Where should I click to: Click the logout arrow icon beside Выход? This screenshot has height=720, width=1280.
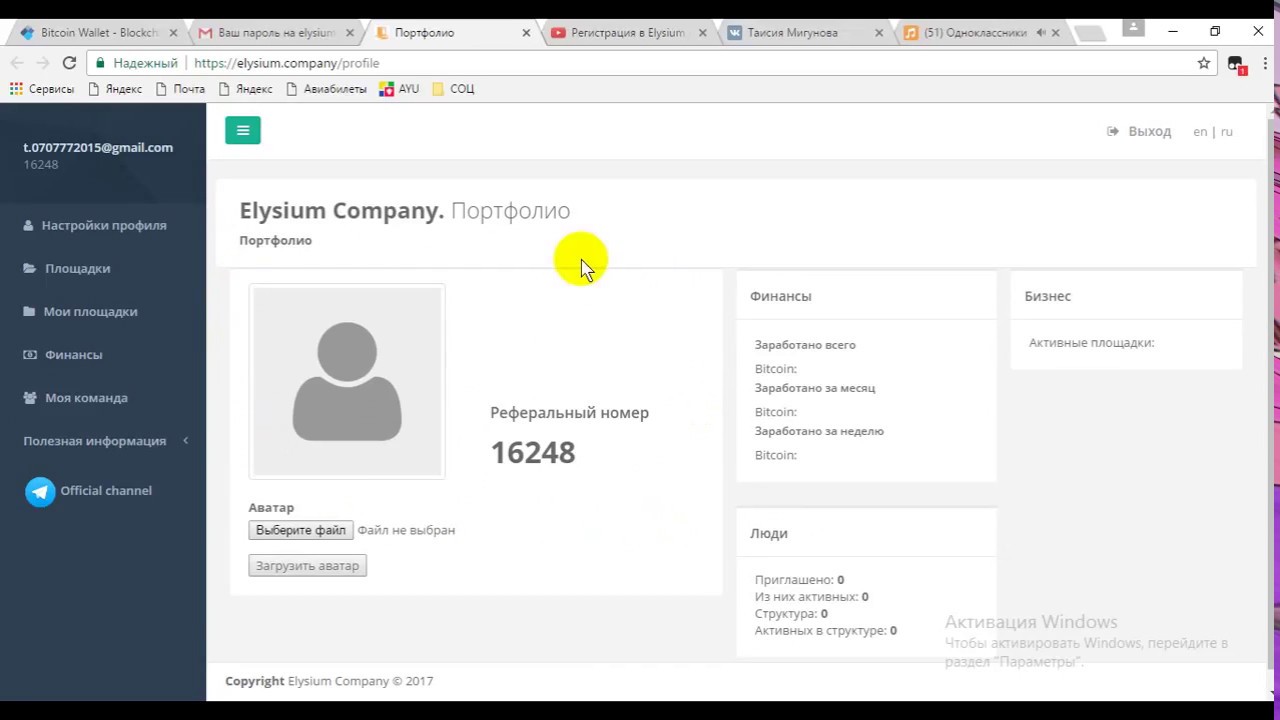(x=1112, y=131)
